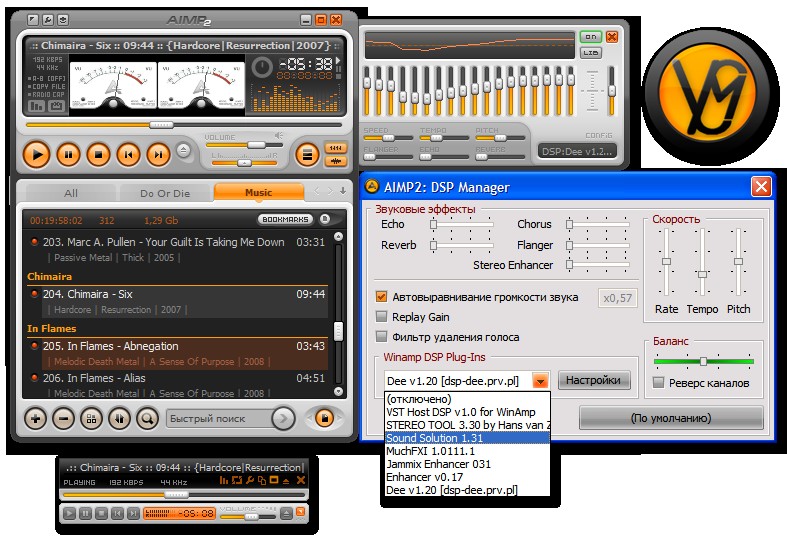The image size is (787, 539).
Task: Click the green Баланс slider in DSP Manager
Action: tap(704, 361)
